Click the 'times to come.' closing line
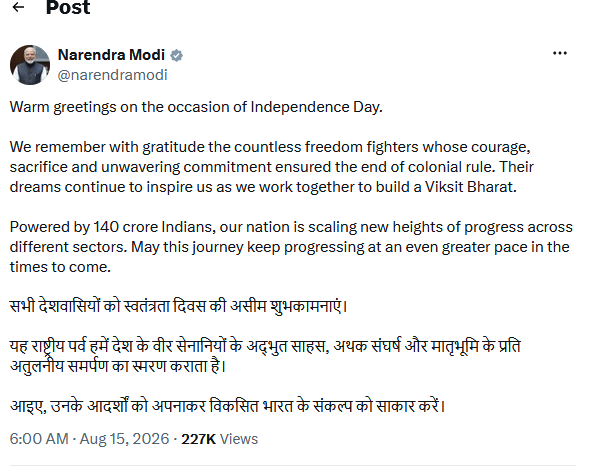 [60, 267]
